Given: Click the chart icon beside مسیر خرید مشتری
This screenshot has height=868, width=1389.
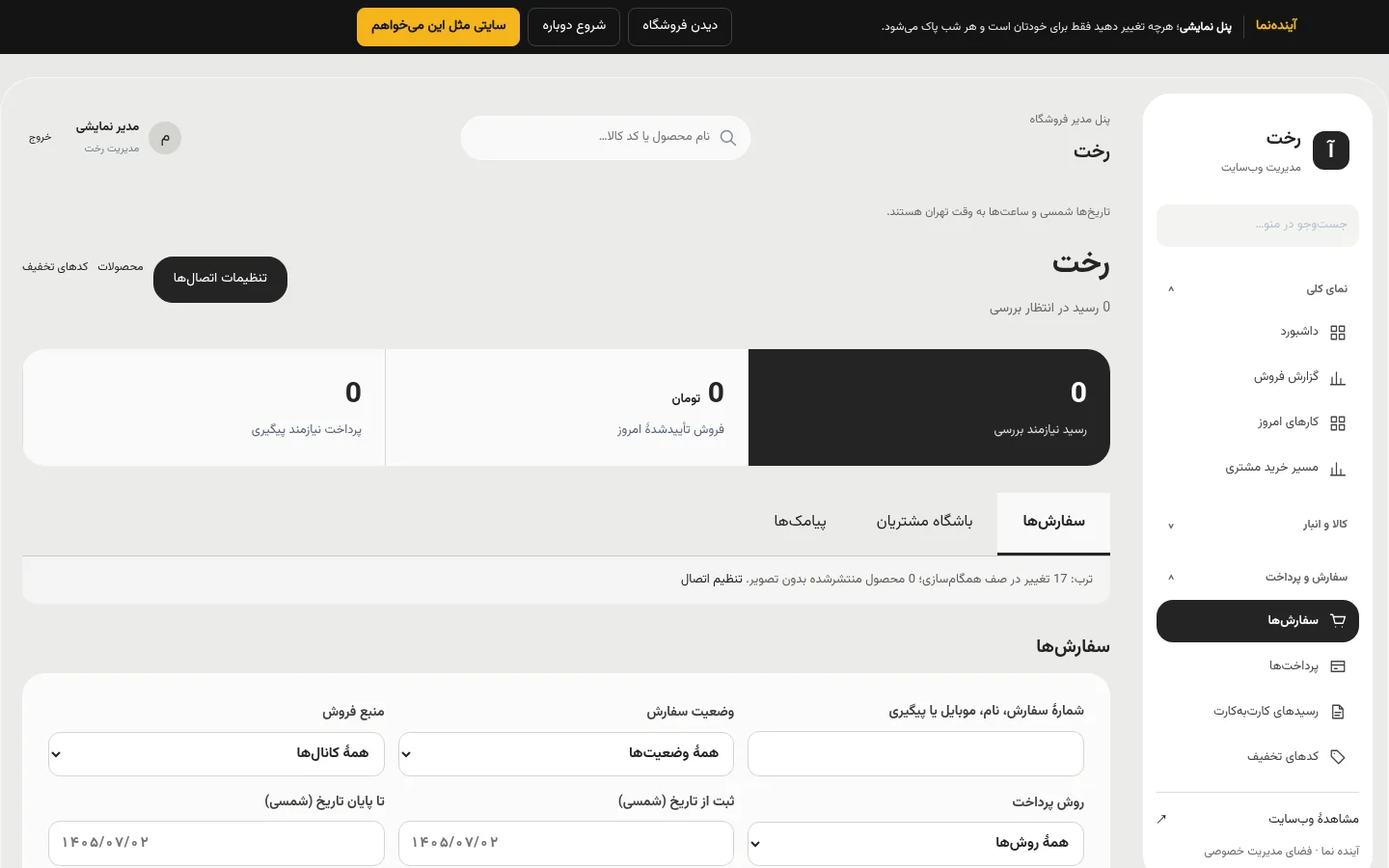Looking at the screenshot, I should [1337, 469].
